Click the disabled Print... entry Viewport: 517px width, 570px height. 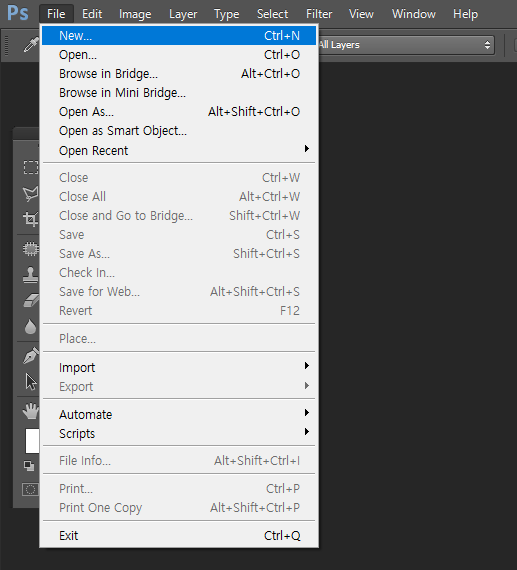pyautogui.click(x=179, y=489)
